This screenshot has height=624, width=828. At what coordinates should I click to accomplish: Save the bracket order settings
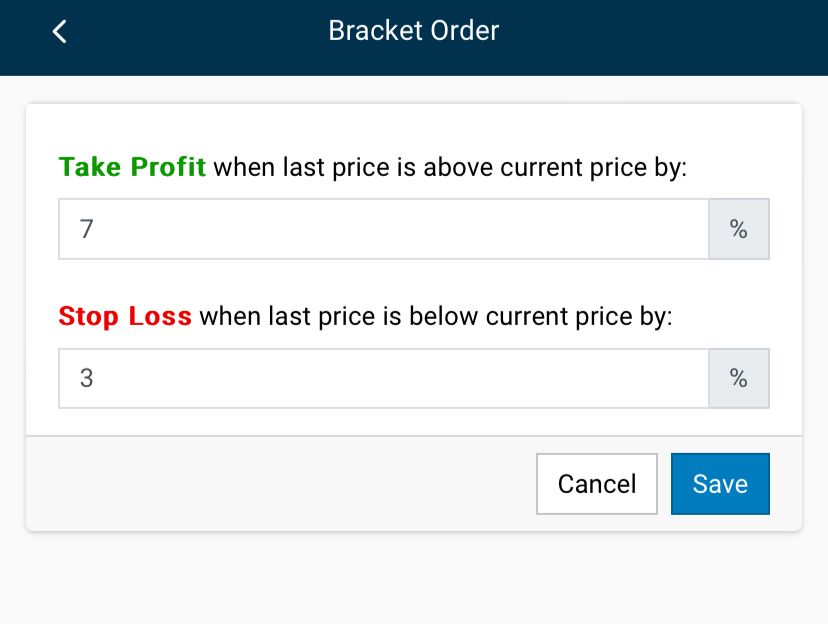720,484
